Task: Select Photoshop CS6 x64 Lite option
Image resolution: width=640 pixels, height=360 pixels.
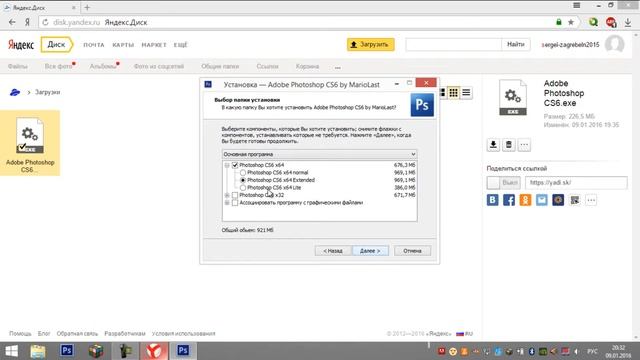Action: tap(243, 188)
